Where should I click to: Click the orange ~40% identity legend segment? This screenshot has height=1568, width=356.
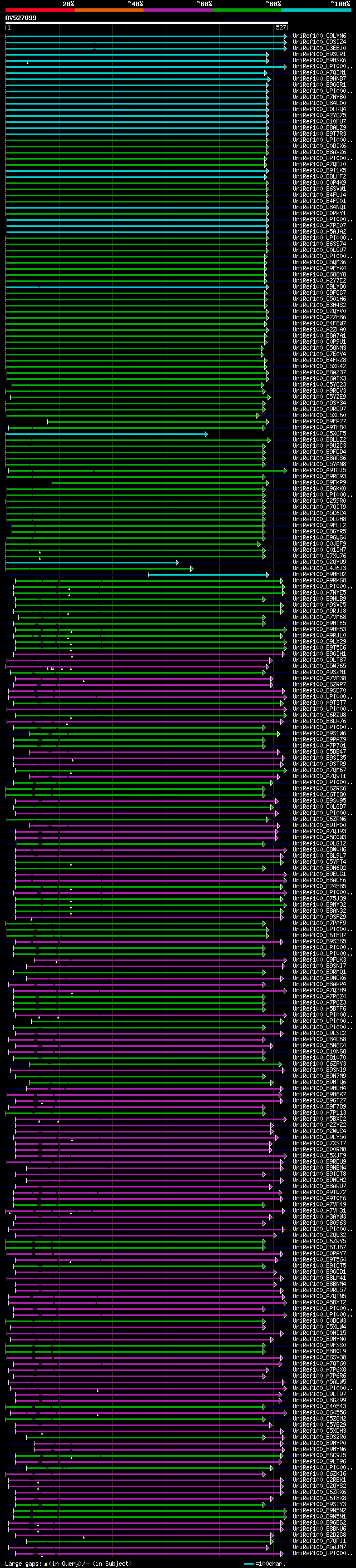click(x=109, y=10)
